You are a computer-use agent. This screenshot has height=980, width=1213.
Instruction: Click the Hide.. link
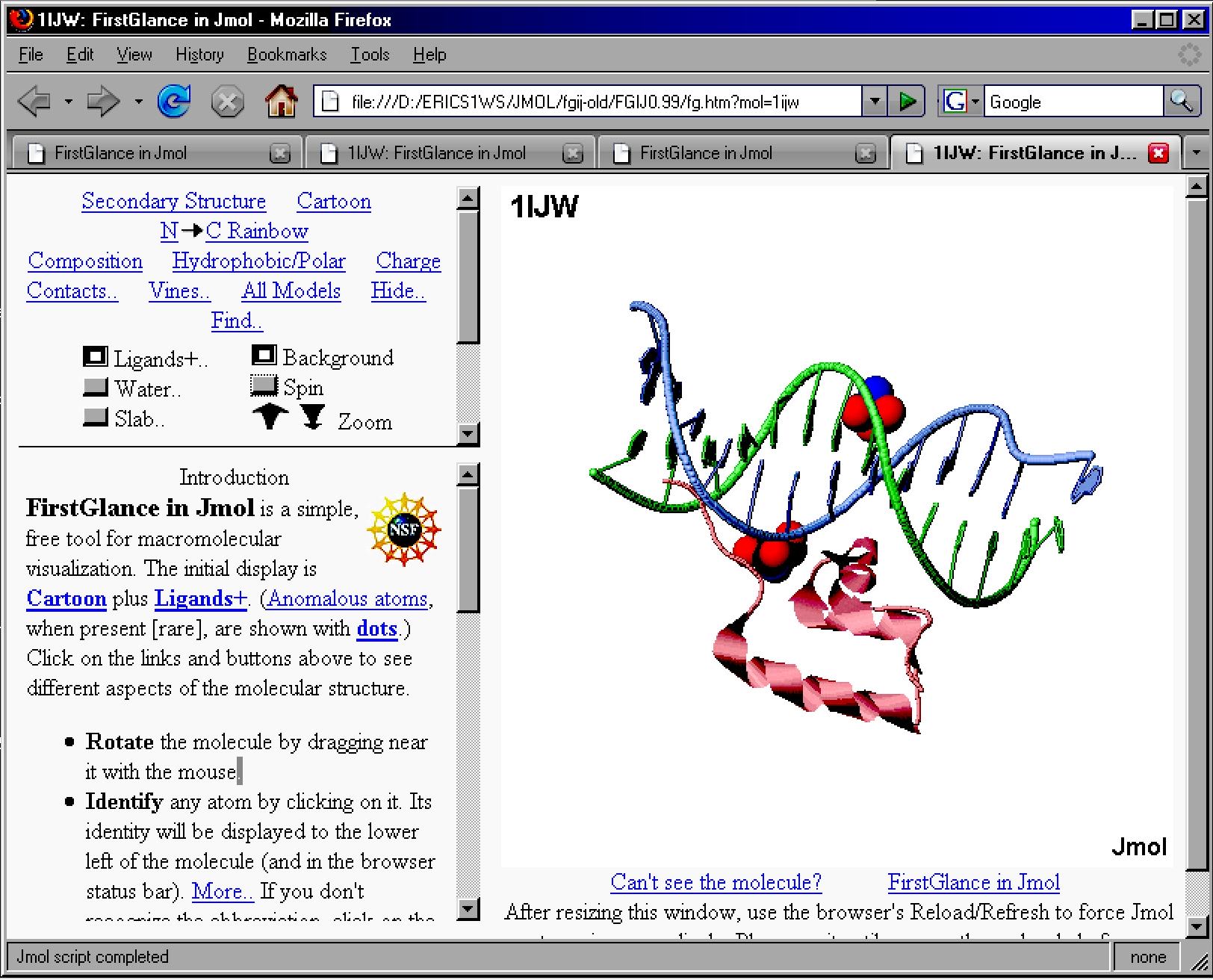pos(399,291)
